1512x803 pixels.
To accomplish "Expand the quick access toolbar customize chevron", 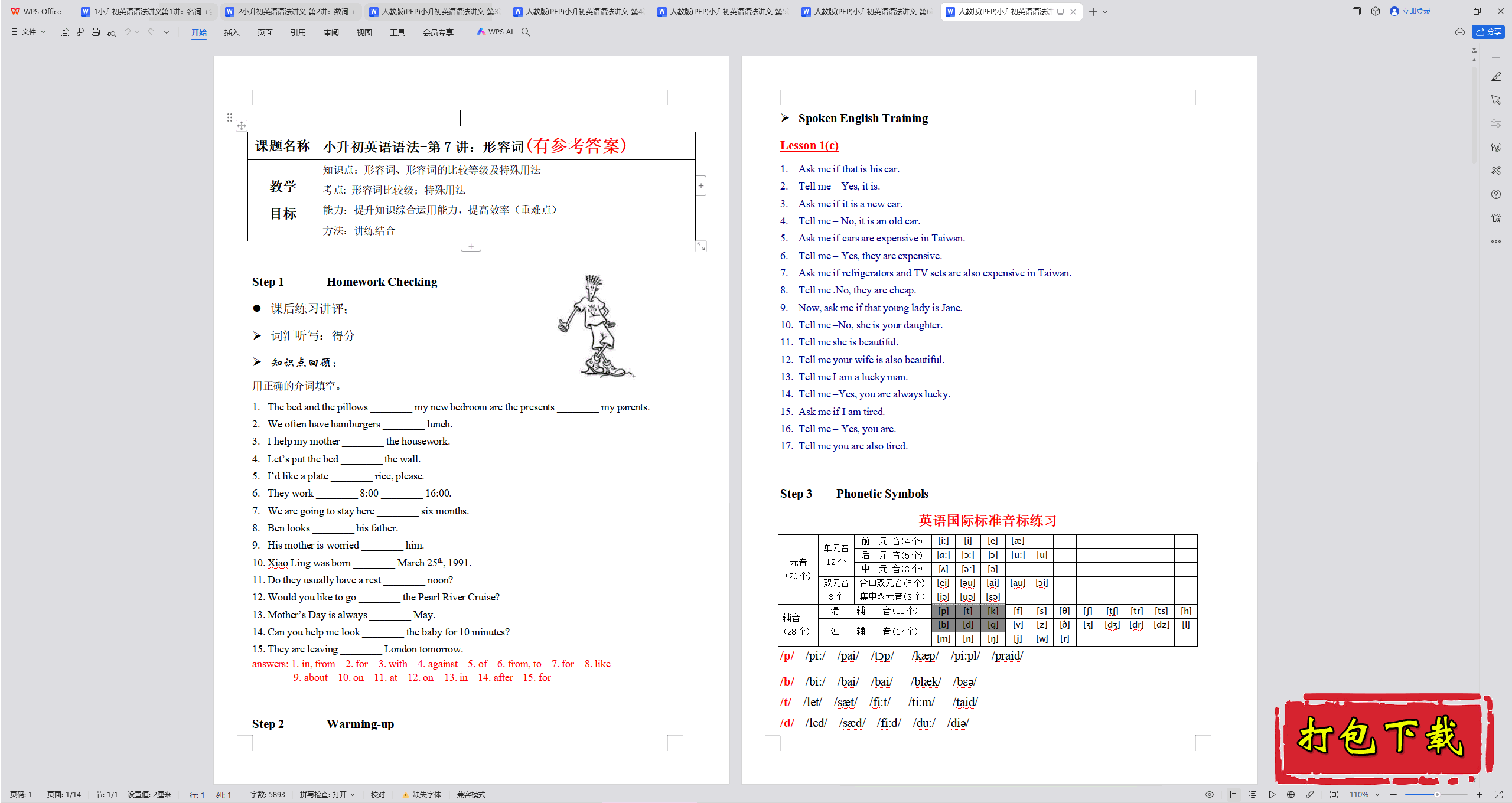I will coord(167,32).
